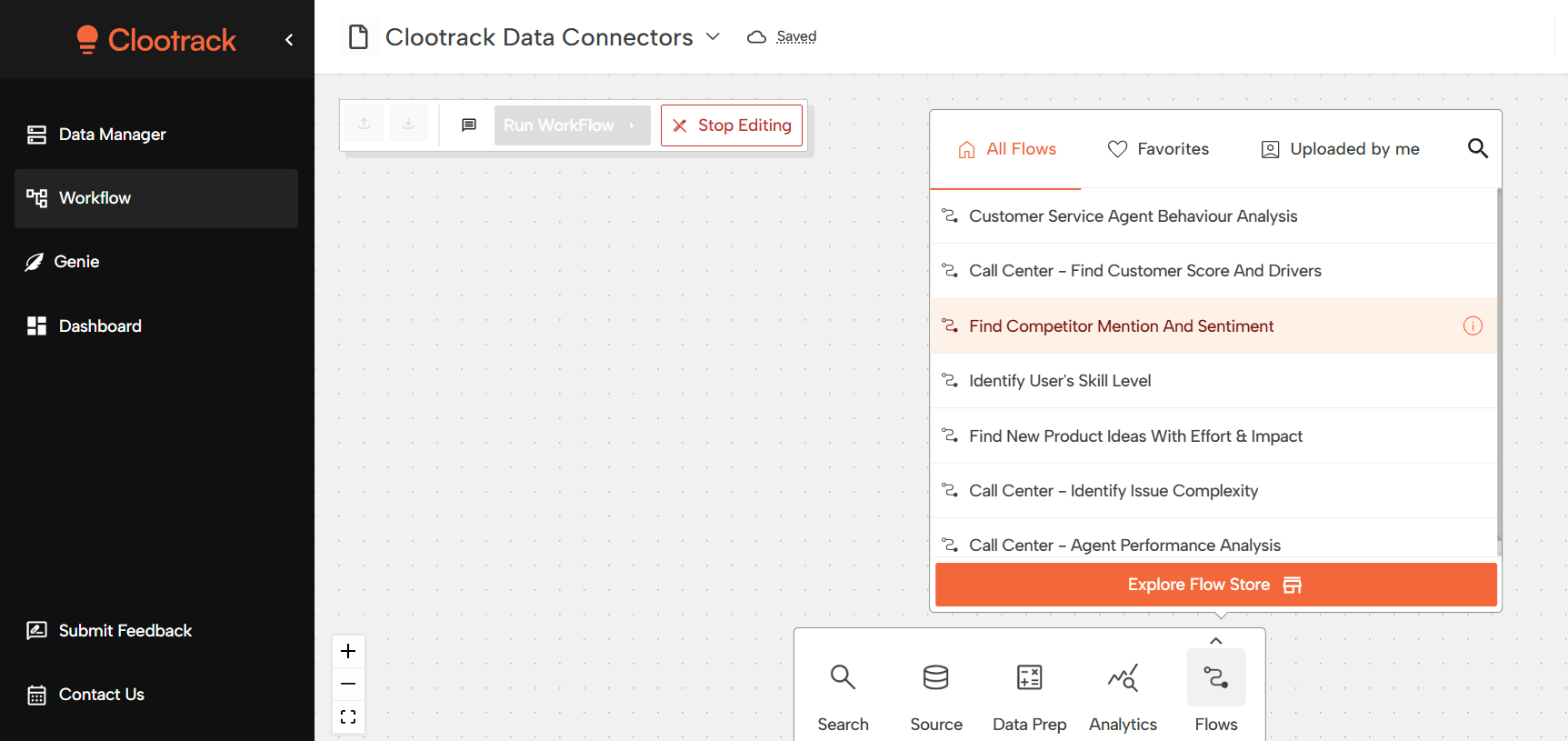Screen dimensions: 1568x741
Task: Click the Analytics icon in the node palette
Action: pos(1123,677)
